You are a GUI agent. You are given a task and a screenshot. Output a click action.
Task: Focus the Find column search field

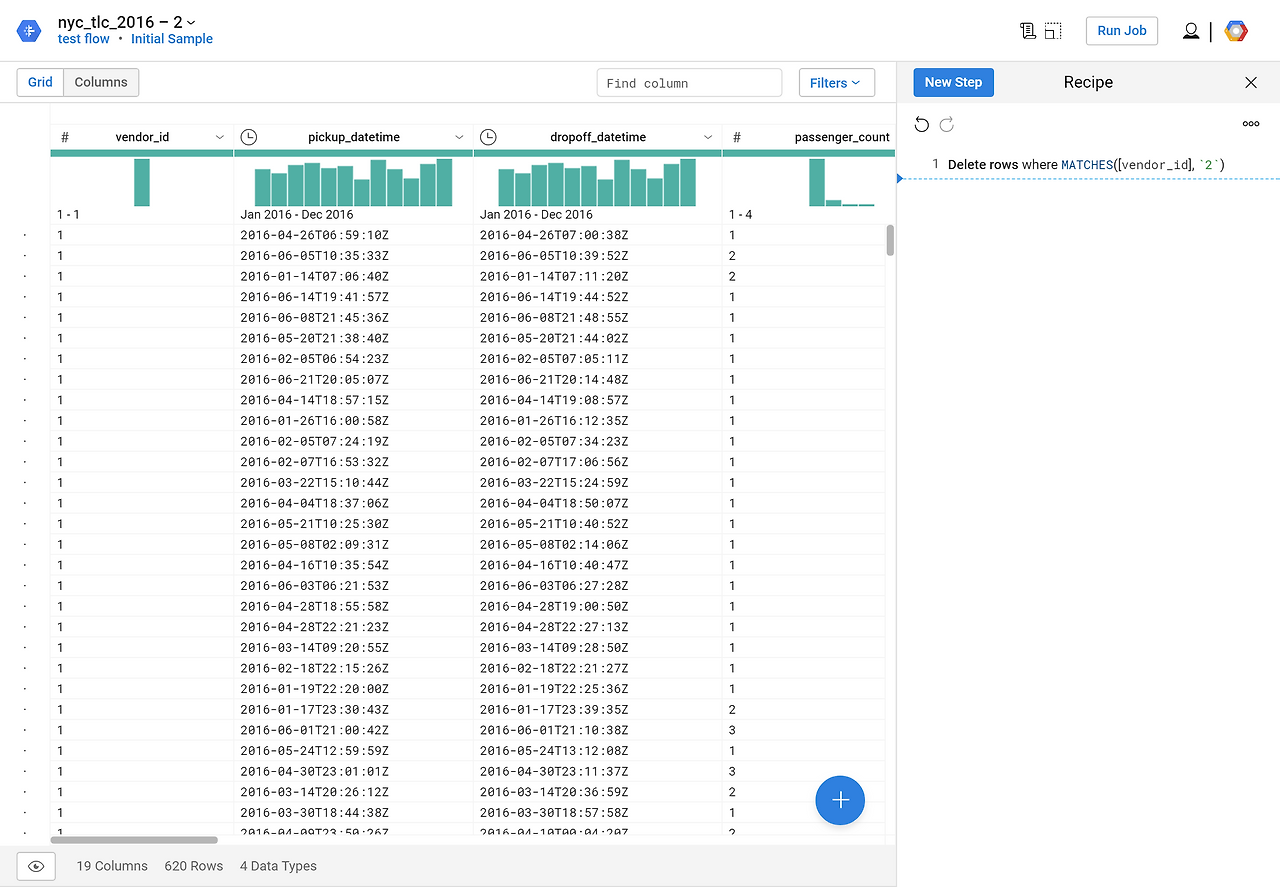point(689,83)
